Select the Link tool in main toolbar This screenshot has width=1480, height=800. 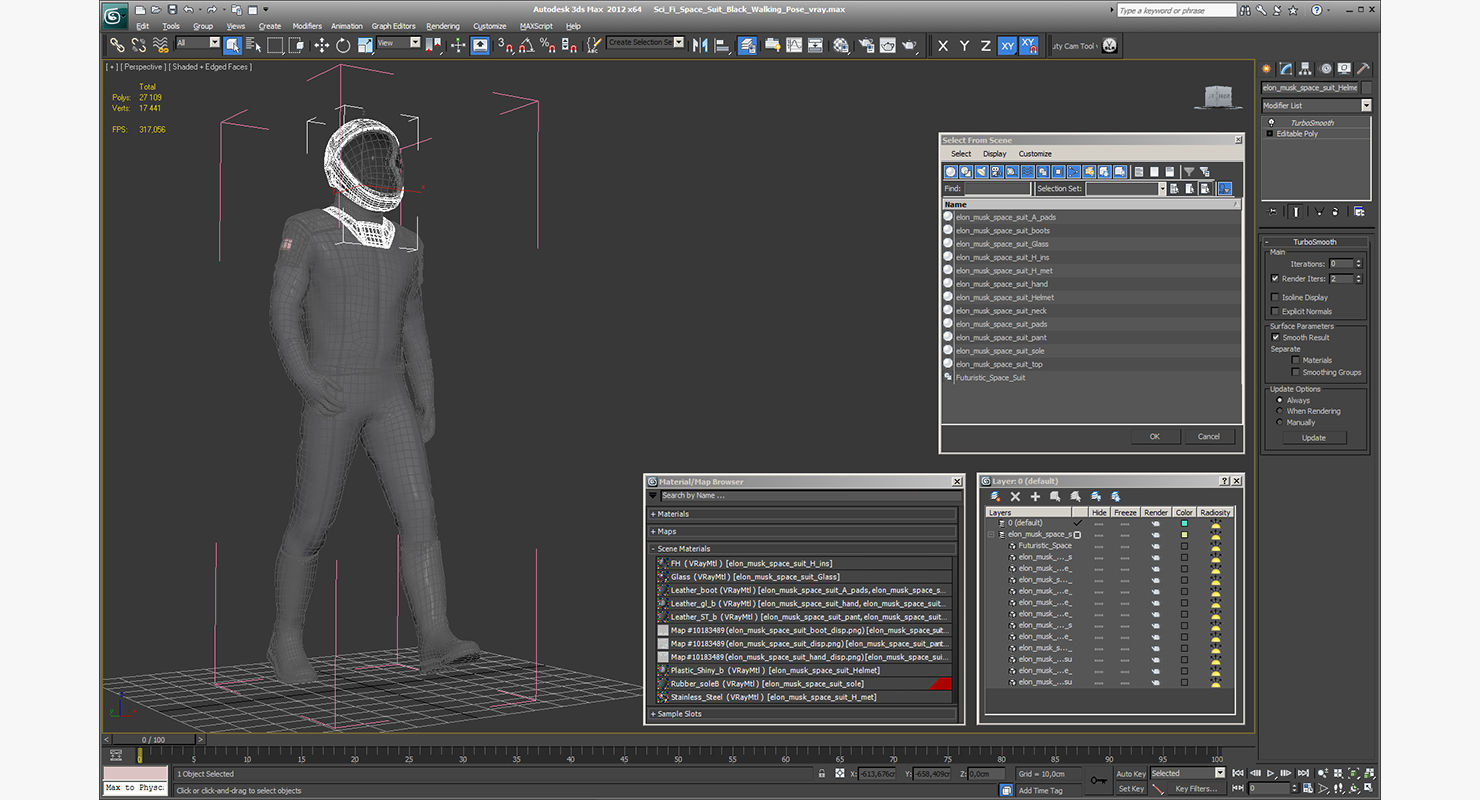117,45
